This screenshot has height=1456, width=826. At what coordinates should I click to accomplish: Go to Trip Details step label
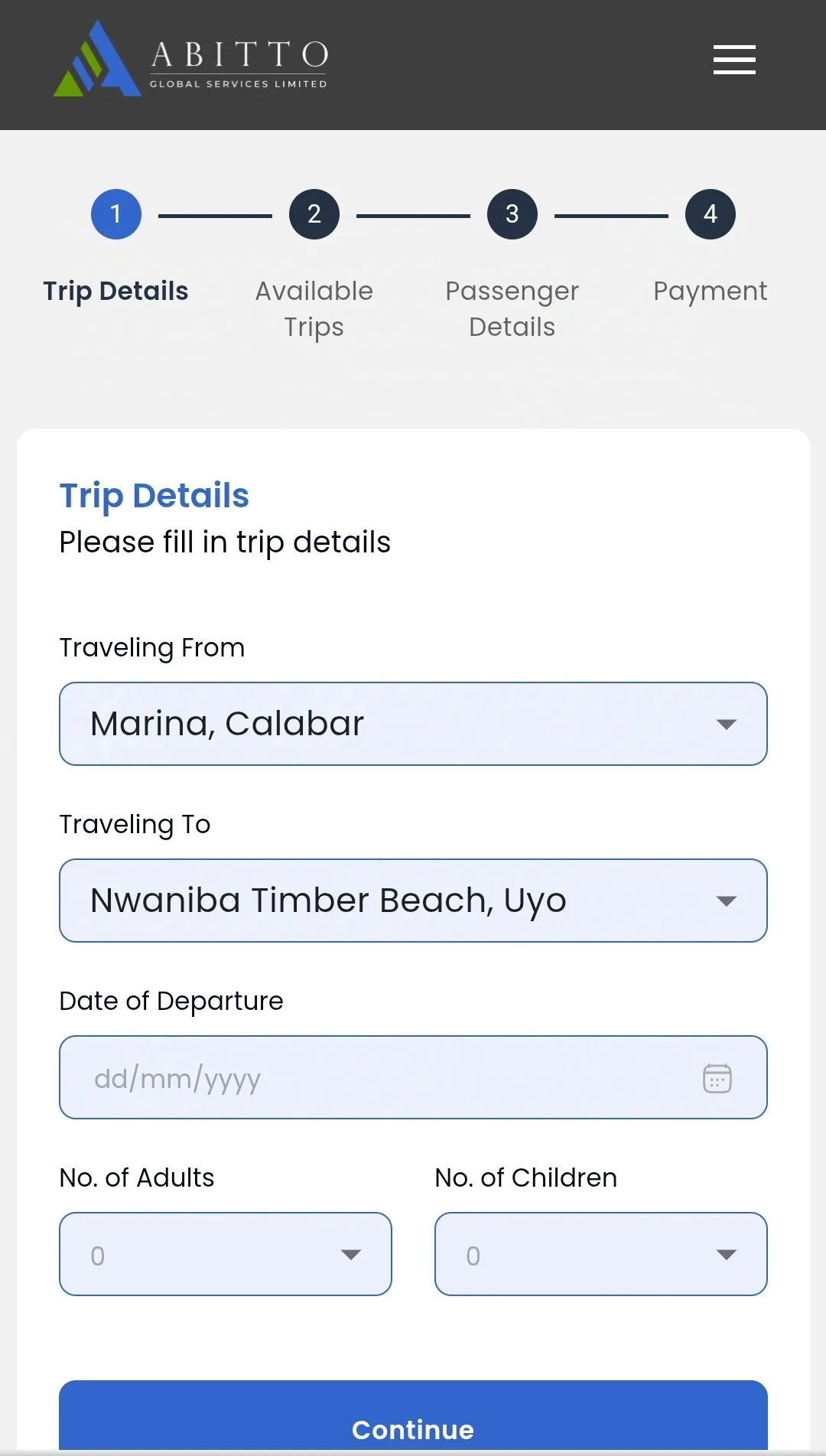pos(116,292)
